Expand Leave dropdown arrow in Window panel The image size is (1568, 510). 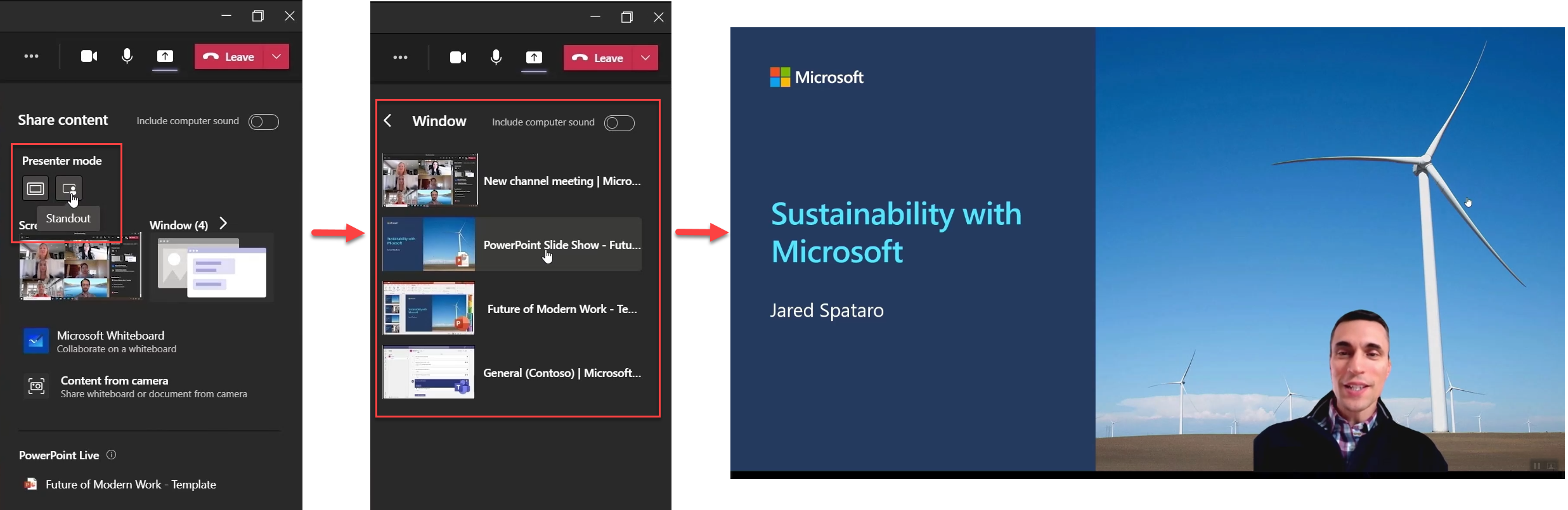click(x=645, y=58)
